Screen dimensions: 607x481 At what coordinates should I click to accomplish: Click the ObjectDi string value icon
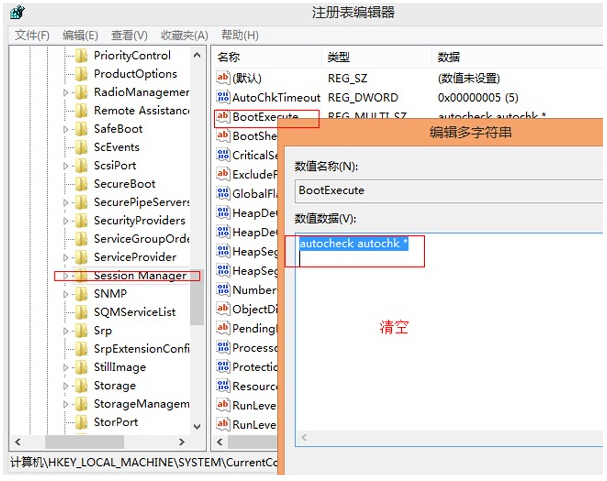click(223, 309)
